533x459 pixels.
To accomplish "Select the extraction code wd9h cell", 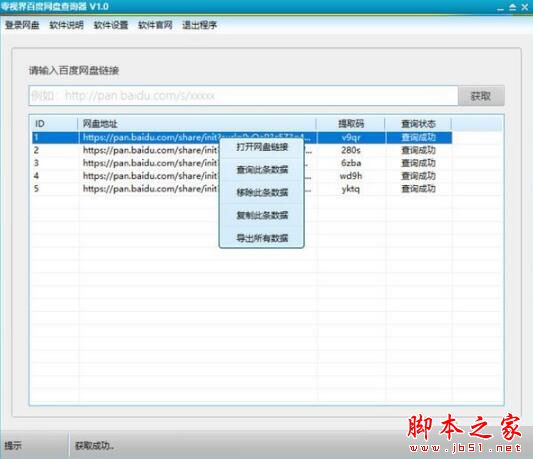I will coord(351,176).
